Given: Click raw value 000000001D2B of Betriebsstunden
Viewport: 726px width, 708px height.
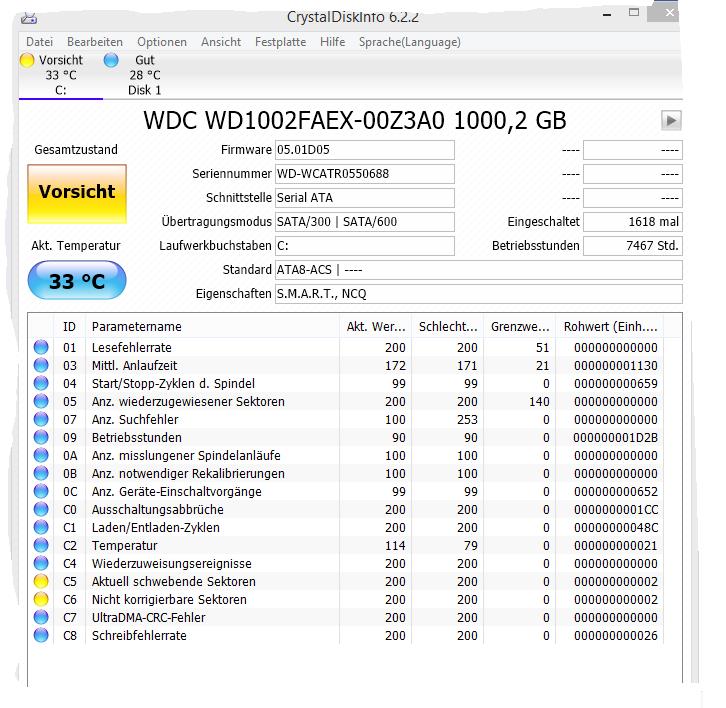Looking at the screenshot, I should coord(615,438).
